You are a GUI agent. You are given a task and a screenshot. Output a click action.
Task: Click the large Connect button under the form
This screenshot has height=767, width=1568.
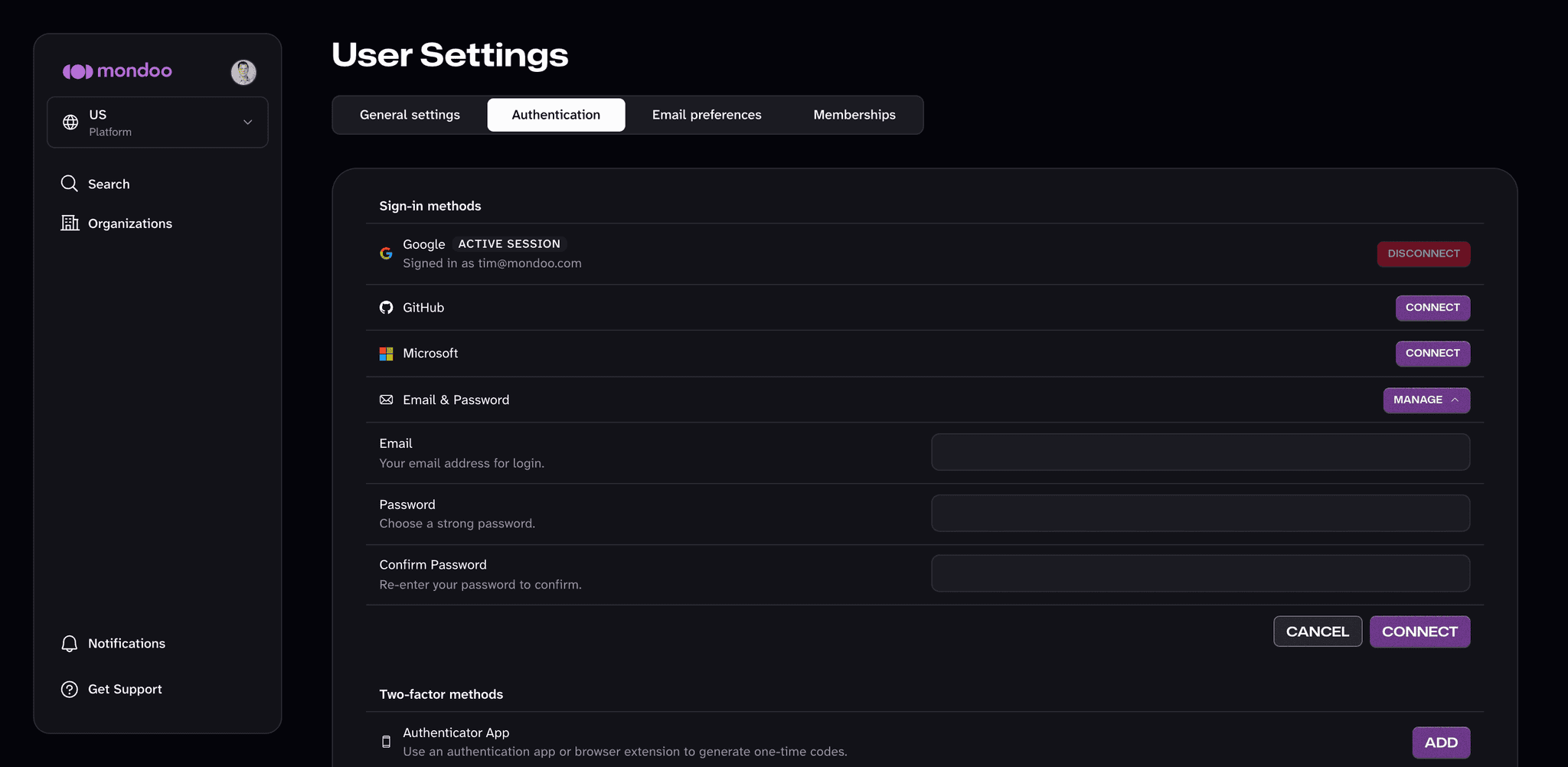point(1419,632)
